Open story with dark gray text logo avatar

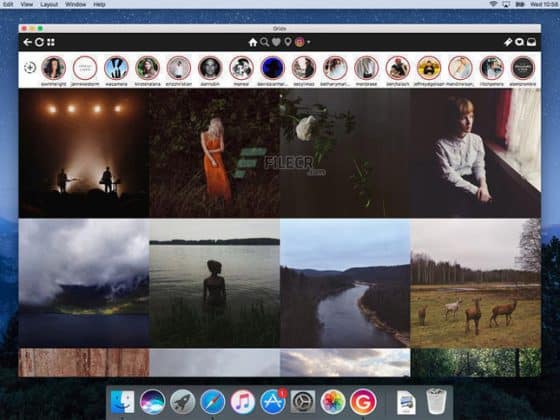pos(523,68)
